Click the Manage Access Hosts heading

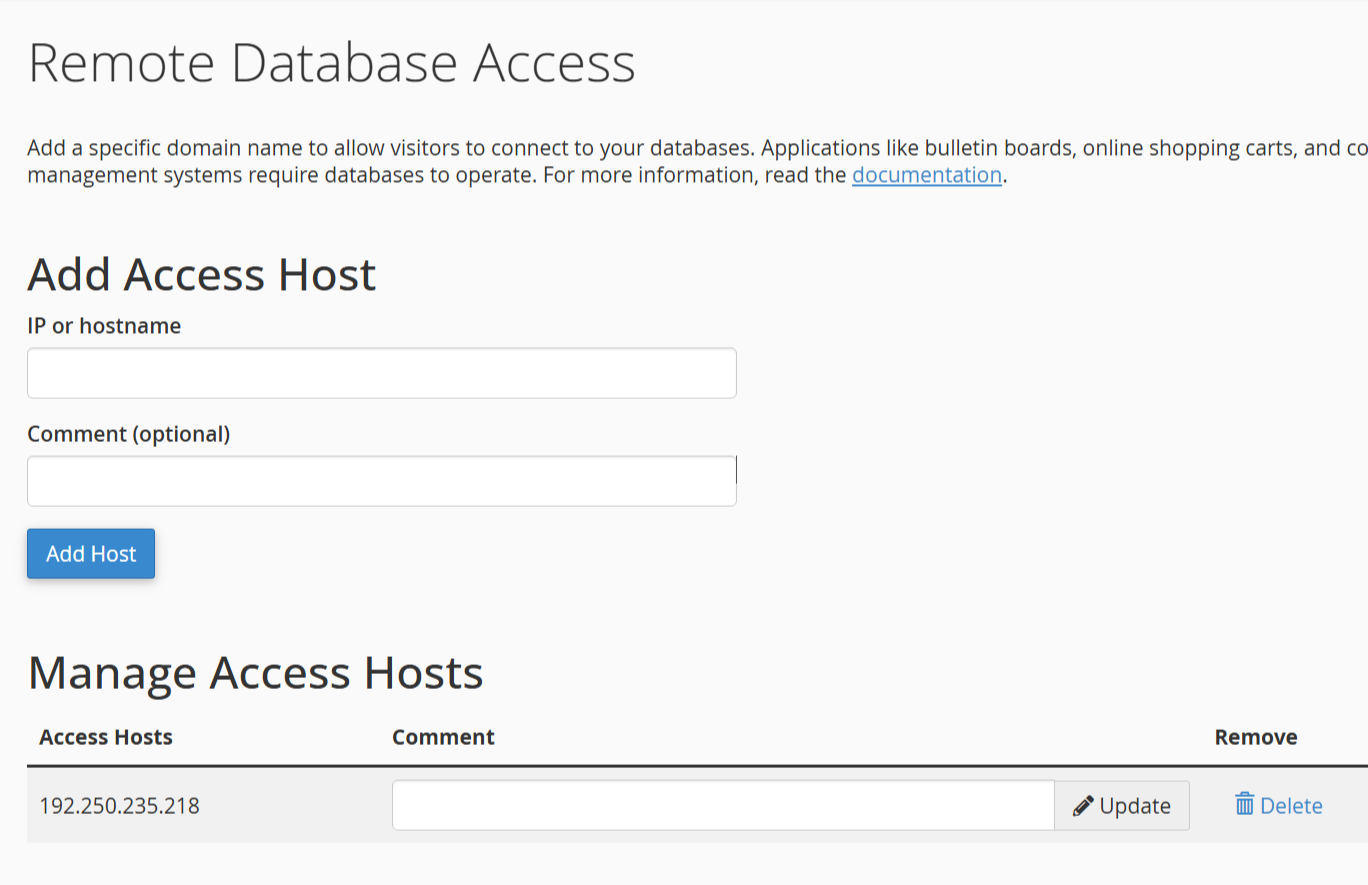pyautogui.click(x=256, y=672)
